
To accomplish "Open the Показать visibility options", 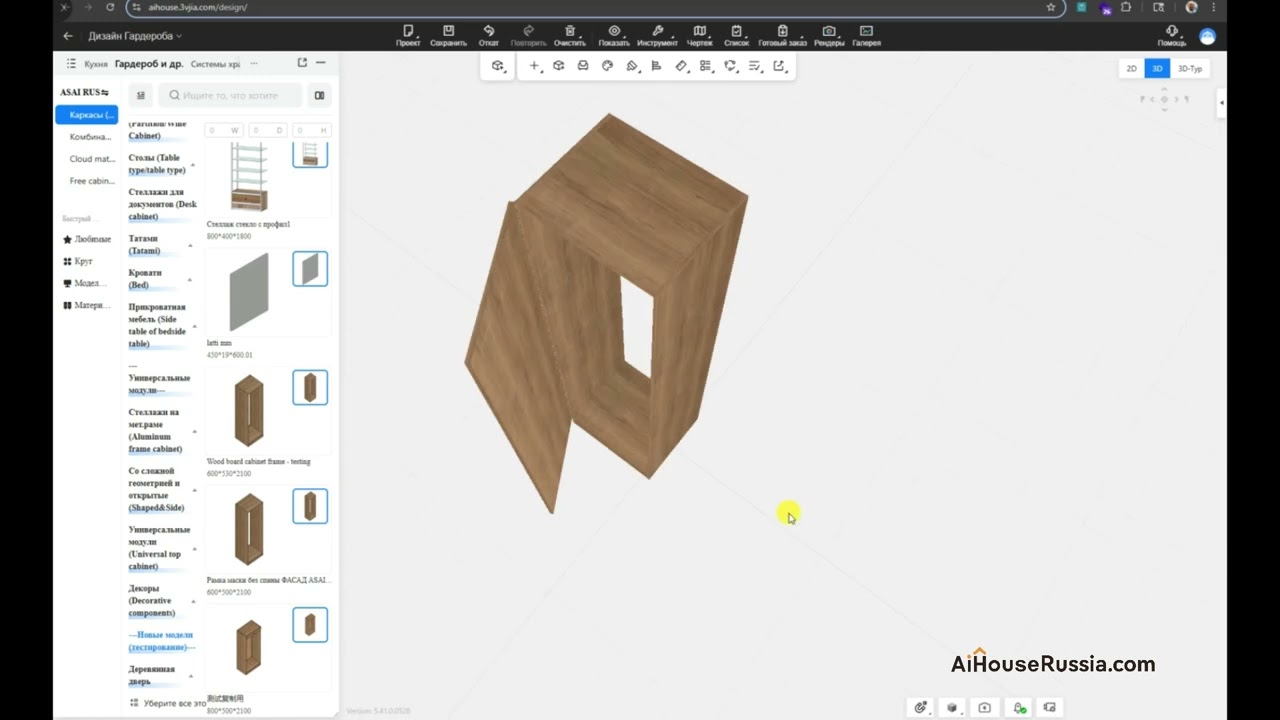I will 614,36.
